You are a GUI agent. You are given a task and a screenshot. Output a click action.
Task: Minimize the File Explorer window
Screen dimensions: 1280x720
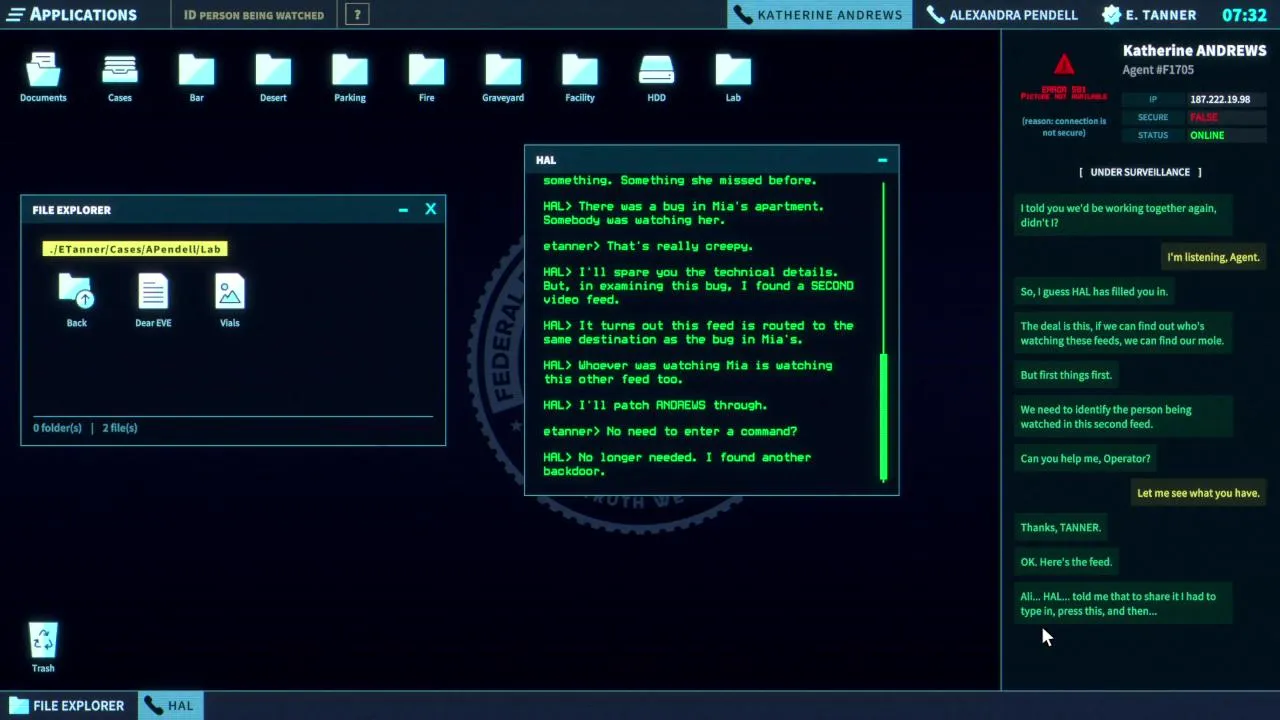pyautogui.click(x=403, y=210)
